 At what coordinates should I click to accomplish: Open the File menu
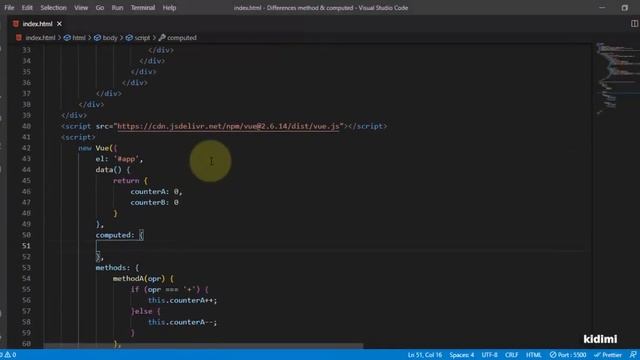point(9,8)
